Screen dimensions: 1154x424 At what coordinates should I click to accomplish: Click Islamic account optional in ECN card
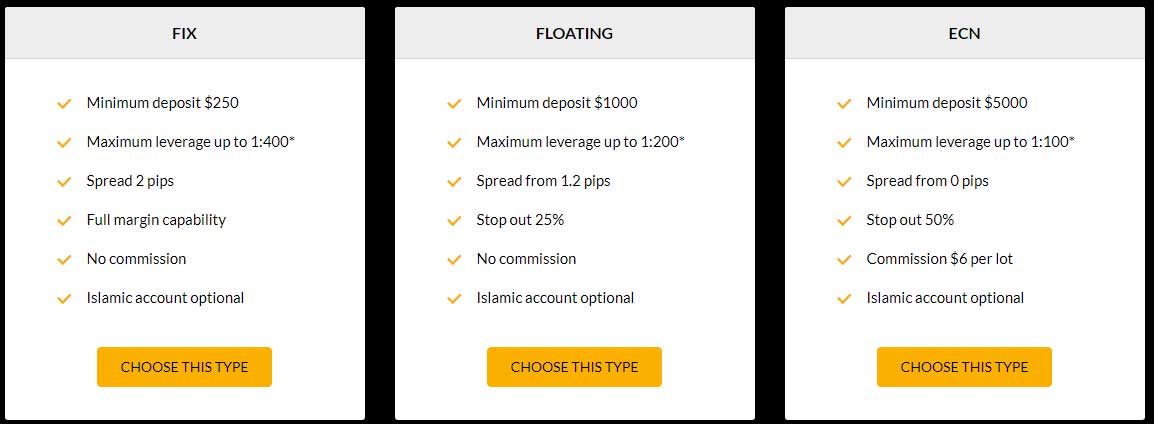coord(945,298)
